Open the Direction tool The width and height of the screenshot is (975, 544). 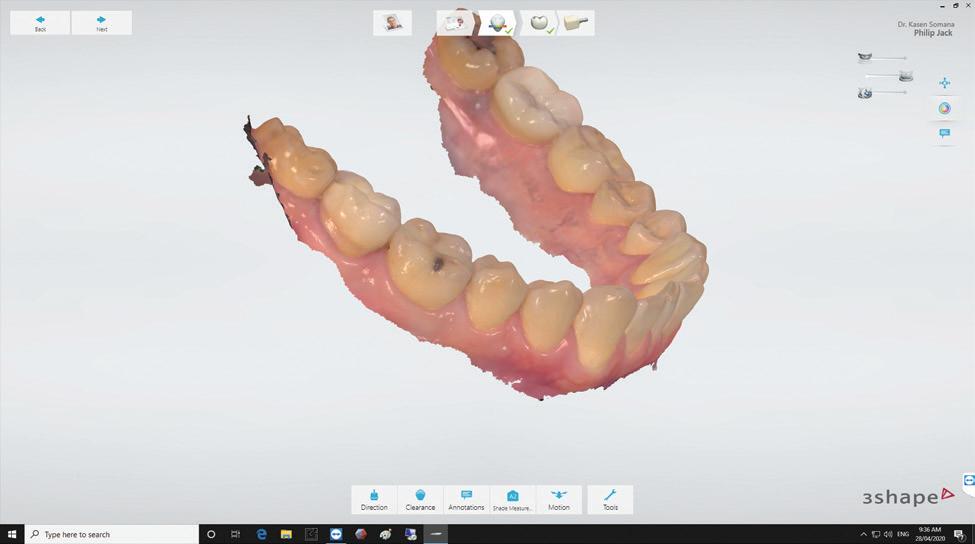374,499
